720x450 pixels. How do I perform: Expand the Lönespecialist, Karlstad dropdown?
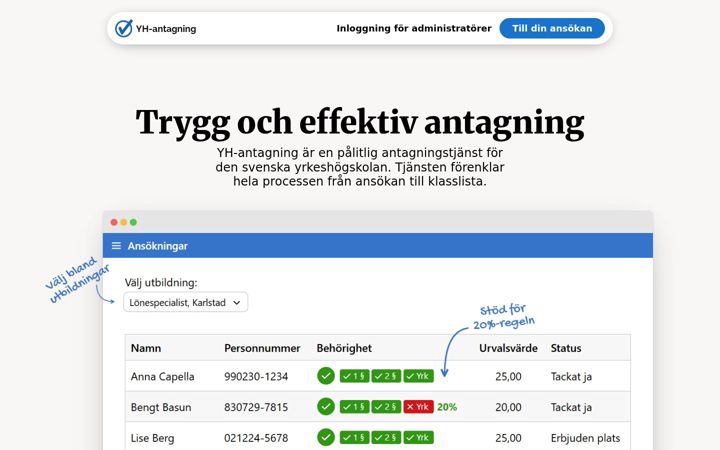(186, 303)
